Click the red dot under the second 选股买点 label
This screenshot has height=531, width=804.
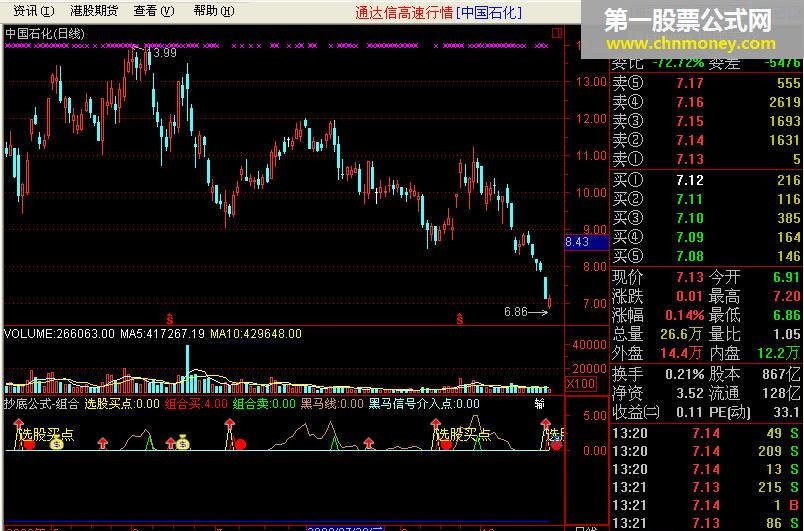click(x=447, y=444)
